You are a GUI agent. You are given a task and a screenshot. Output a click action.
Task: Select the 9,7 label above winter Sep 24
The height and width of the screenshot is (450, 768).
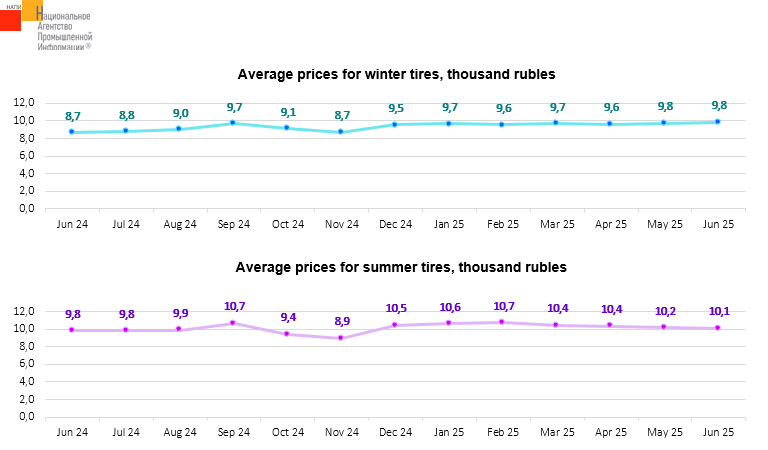[x=234, y=107]
